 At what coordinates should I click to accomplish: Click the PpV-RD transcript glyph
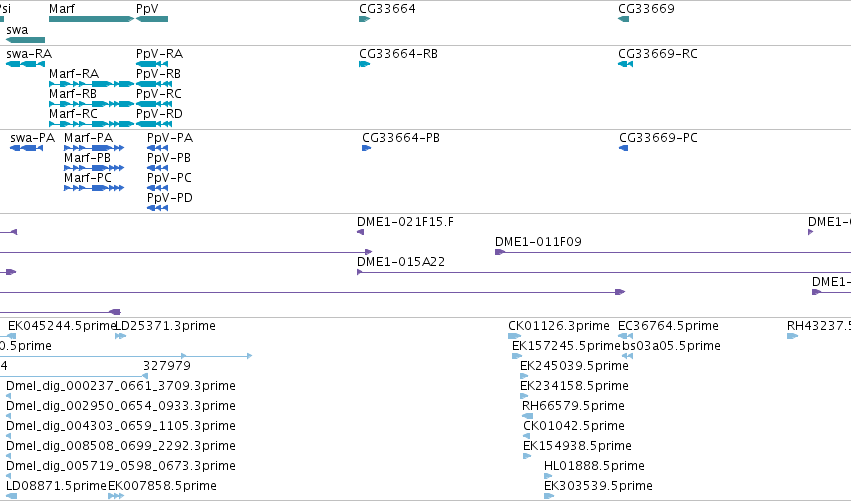point(154,124)
